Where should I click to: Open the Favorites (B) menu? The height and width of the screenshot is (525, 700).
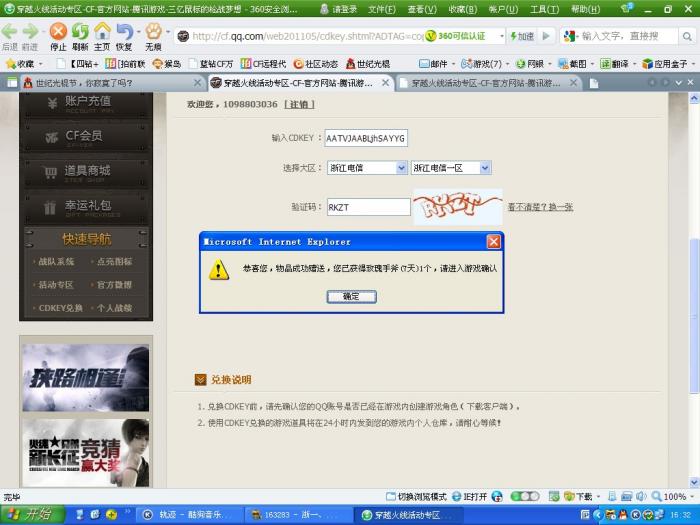[x=462, y=9]
